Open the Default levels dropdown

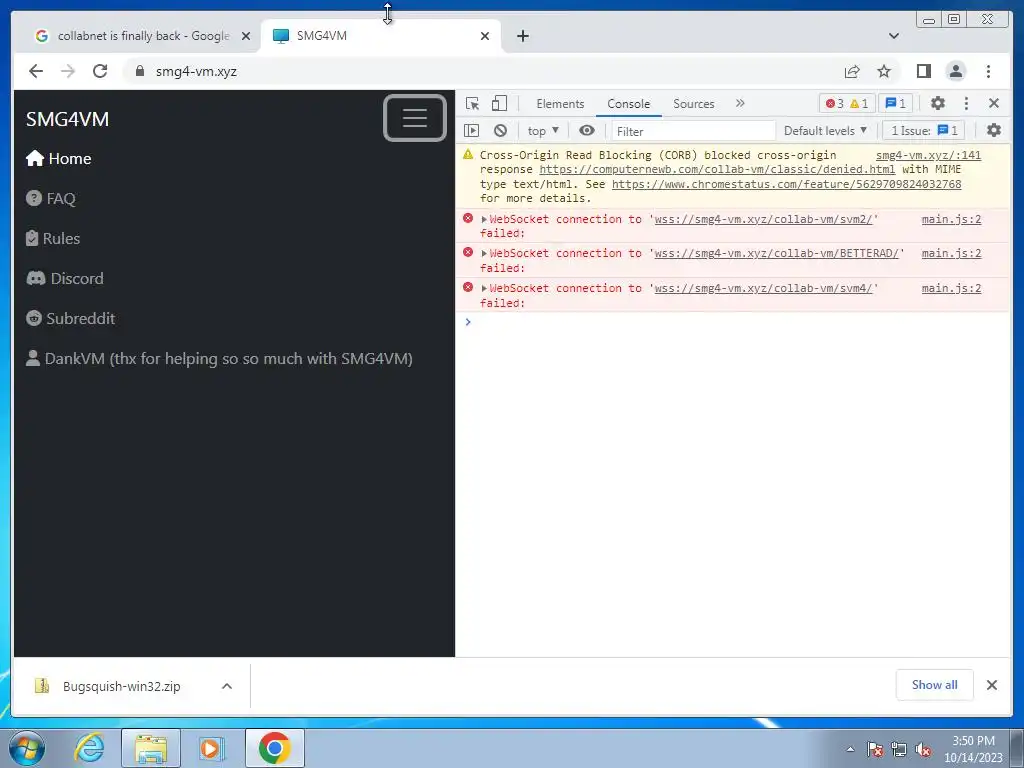click(x=825, y=131)
